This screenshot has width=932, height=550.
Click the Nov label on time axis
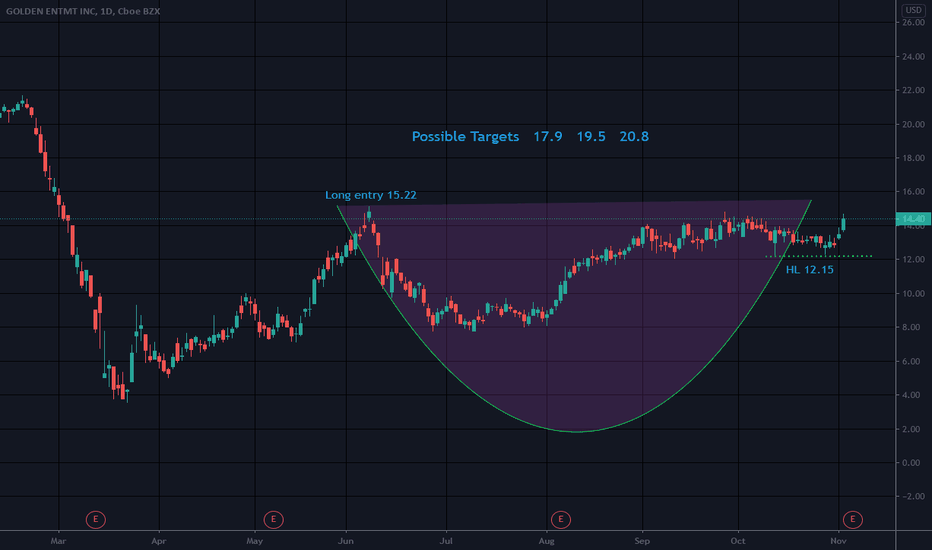[x=838, y=541]
